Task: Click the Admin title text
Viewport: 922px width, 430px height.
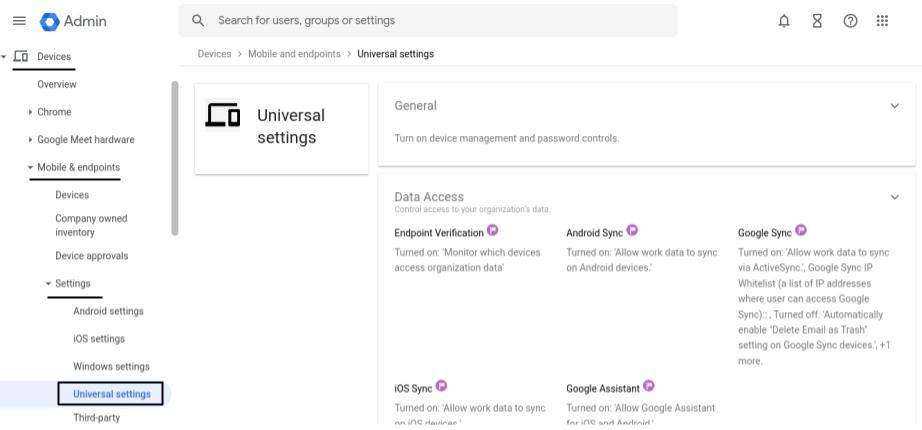Action: pos(85,21)
